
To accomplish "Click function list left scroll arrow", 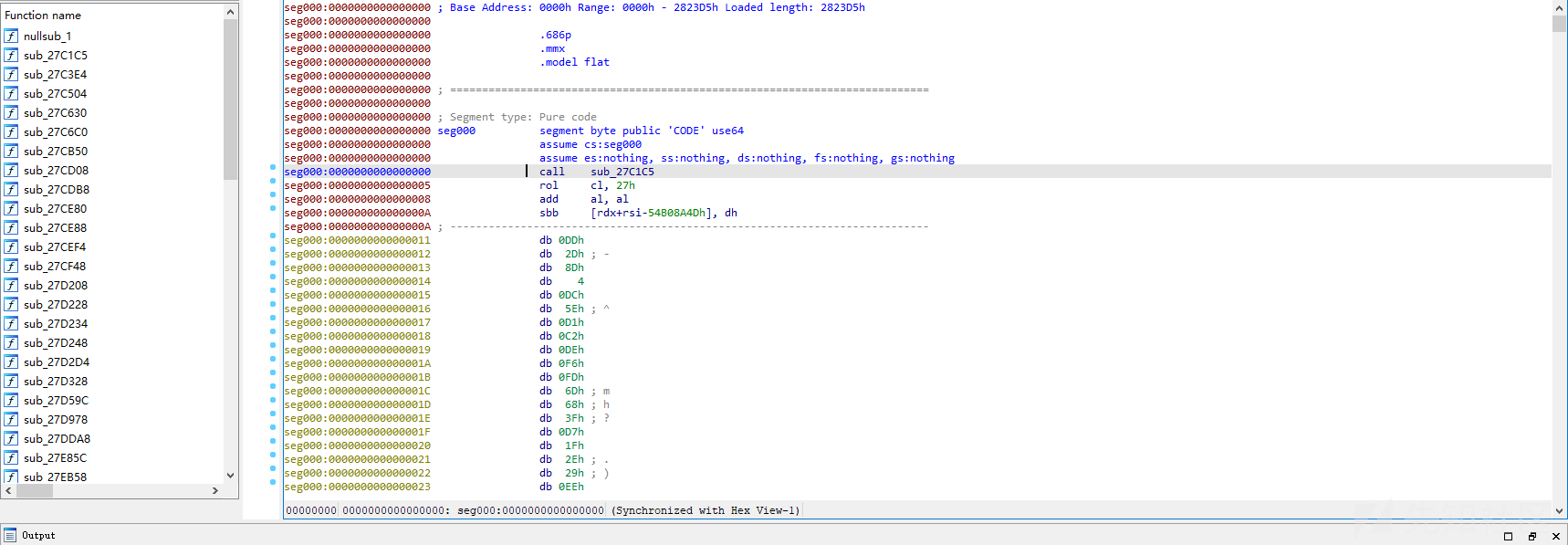I will pos(8,490).
